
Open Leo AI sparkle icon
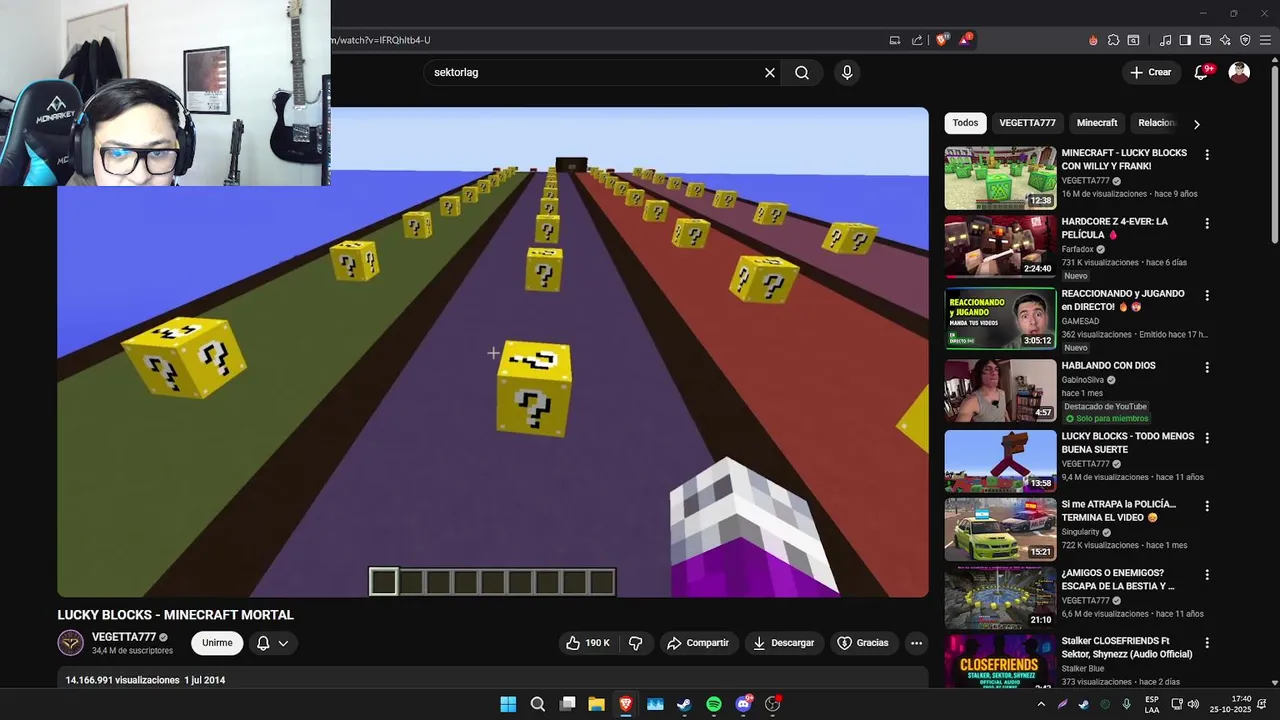[x=1225, y=40]
